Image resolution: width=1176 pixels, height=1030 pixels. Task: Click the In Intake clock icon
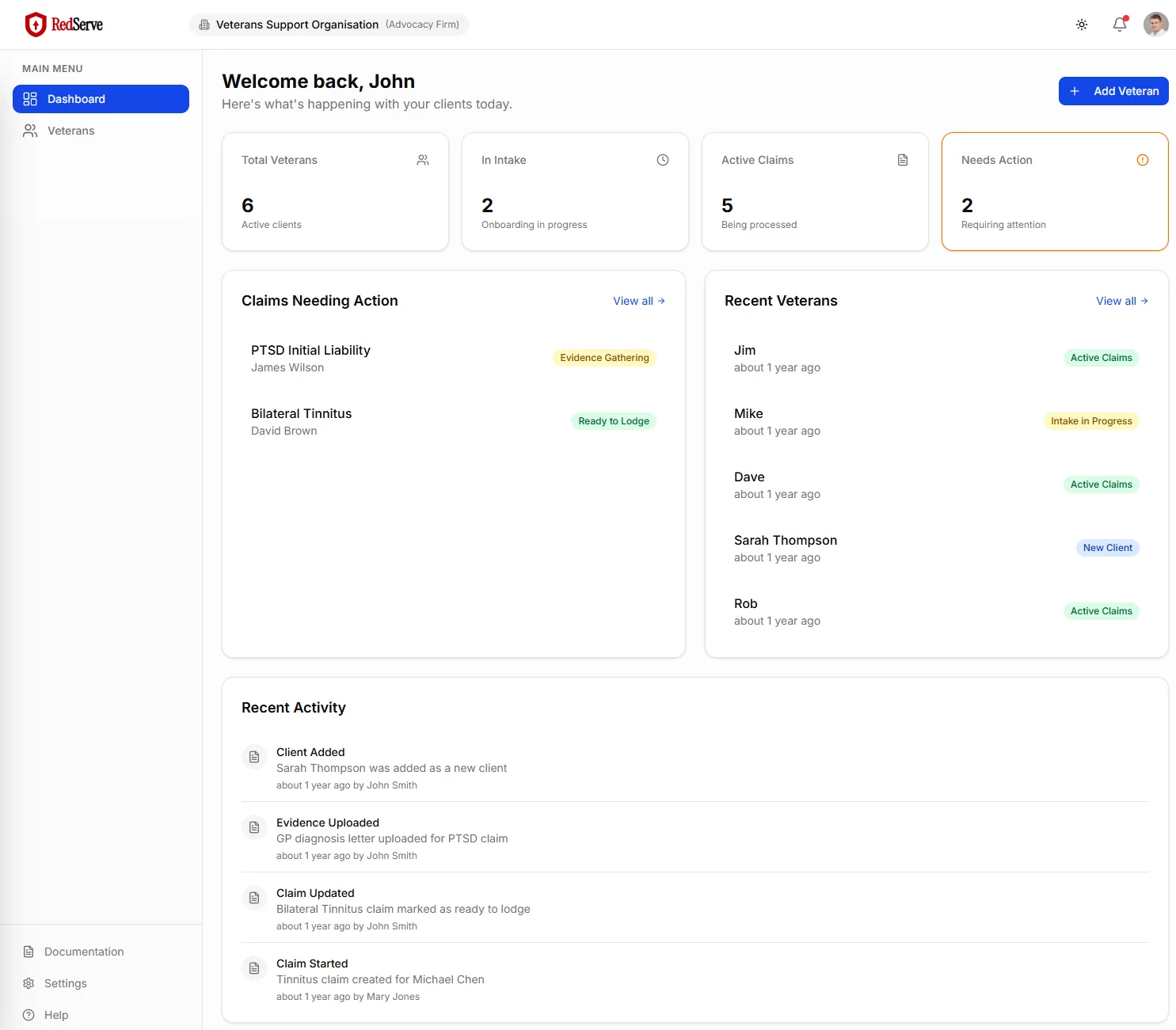(x=663, y=160)
